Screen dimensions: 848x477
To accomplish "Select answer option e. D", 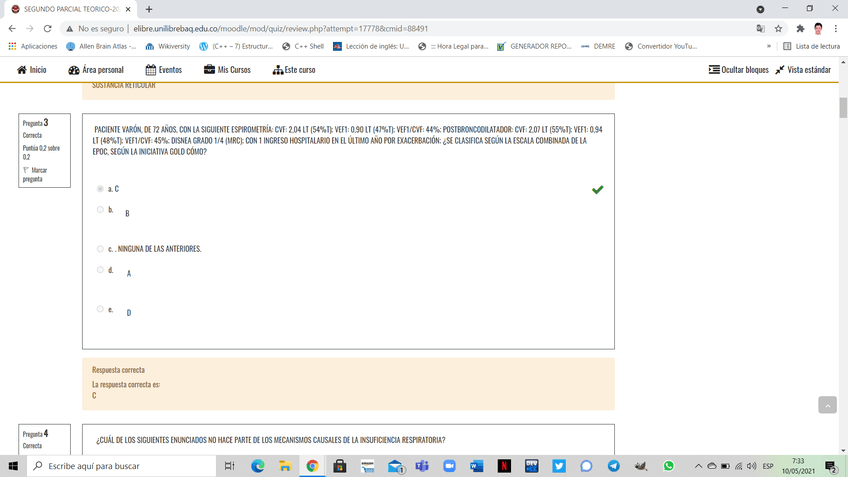I will (x=100, y=309).
